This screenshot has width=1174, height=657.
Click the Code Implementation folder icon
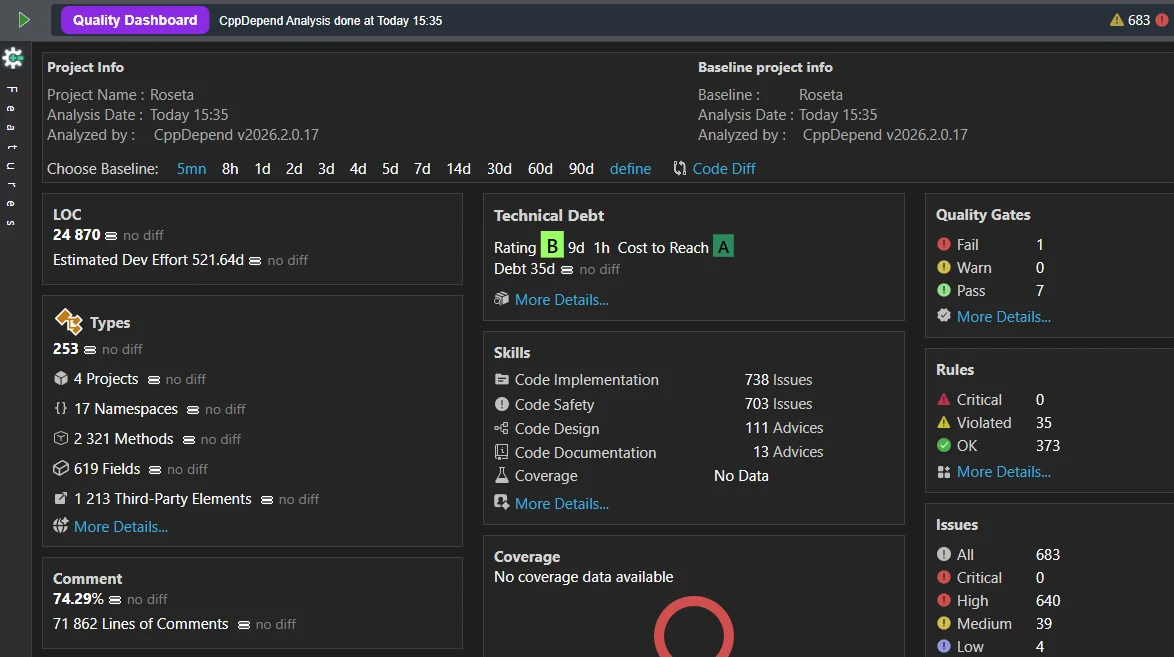coord(502,380)
